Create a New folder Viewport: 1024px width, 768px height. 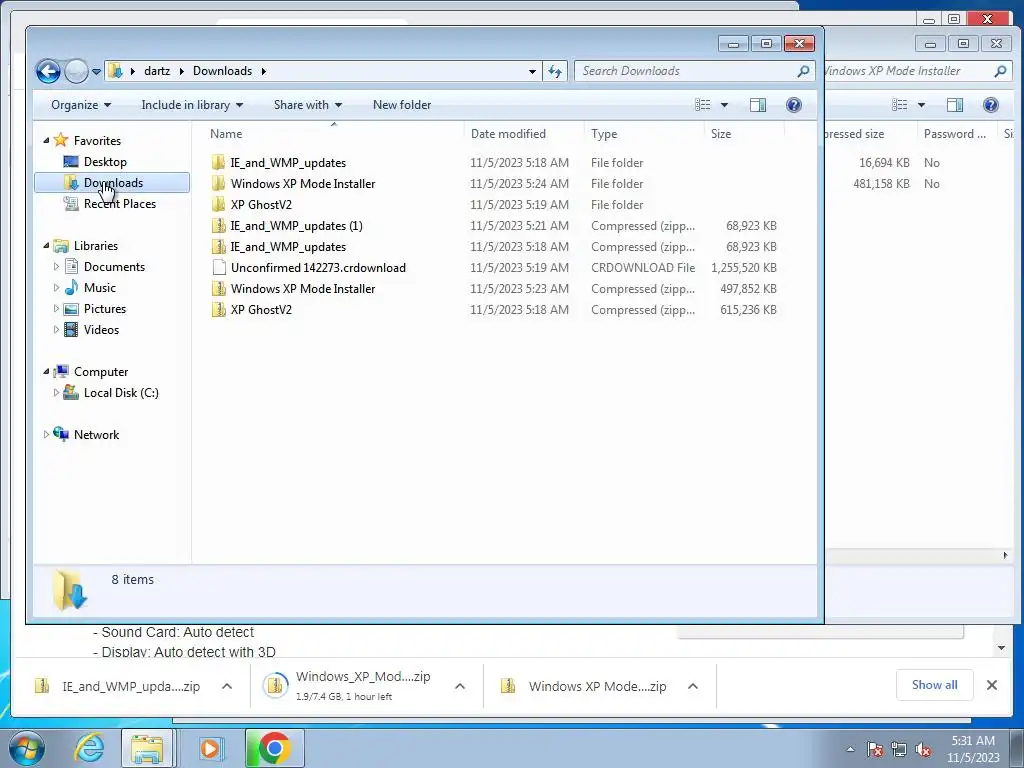point(402,105)
